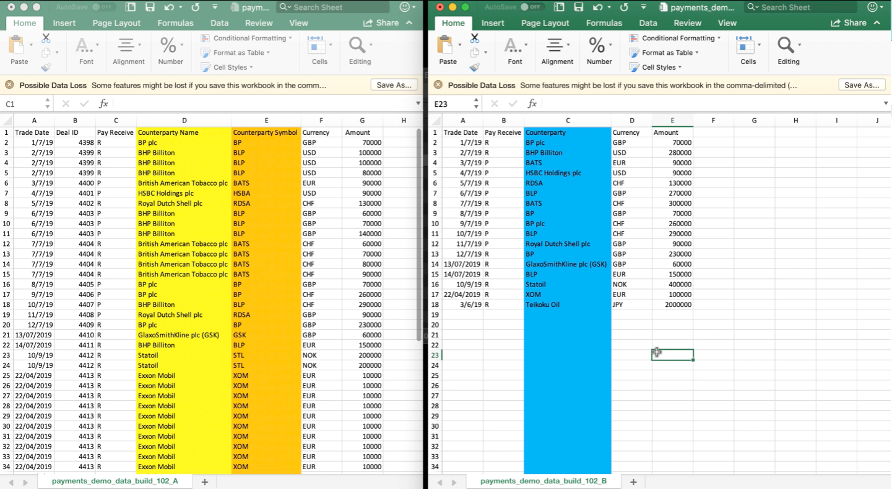Click Share in the left workbook
Image resolution: width=893 pixels, height=489 pixels.
click(381, 23)
